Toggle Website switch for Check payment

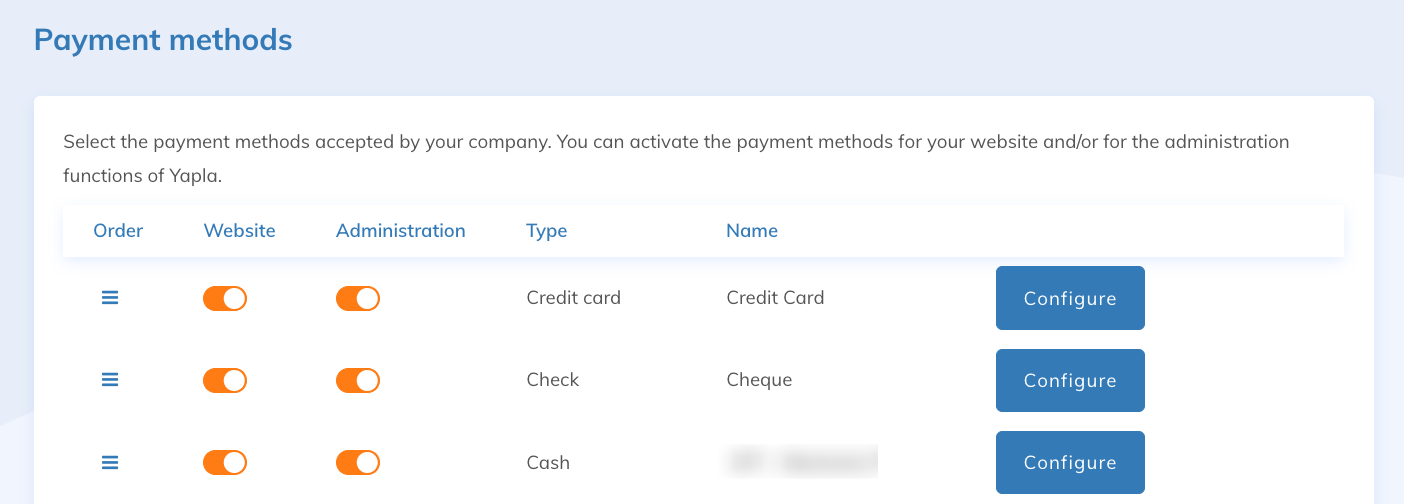225,380
